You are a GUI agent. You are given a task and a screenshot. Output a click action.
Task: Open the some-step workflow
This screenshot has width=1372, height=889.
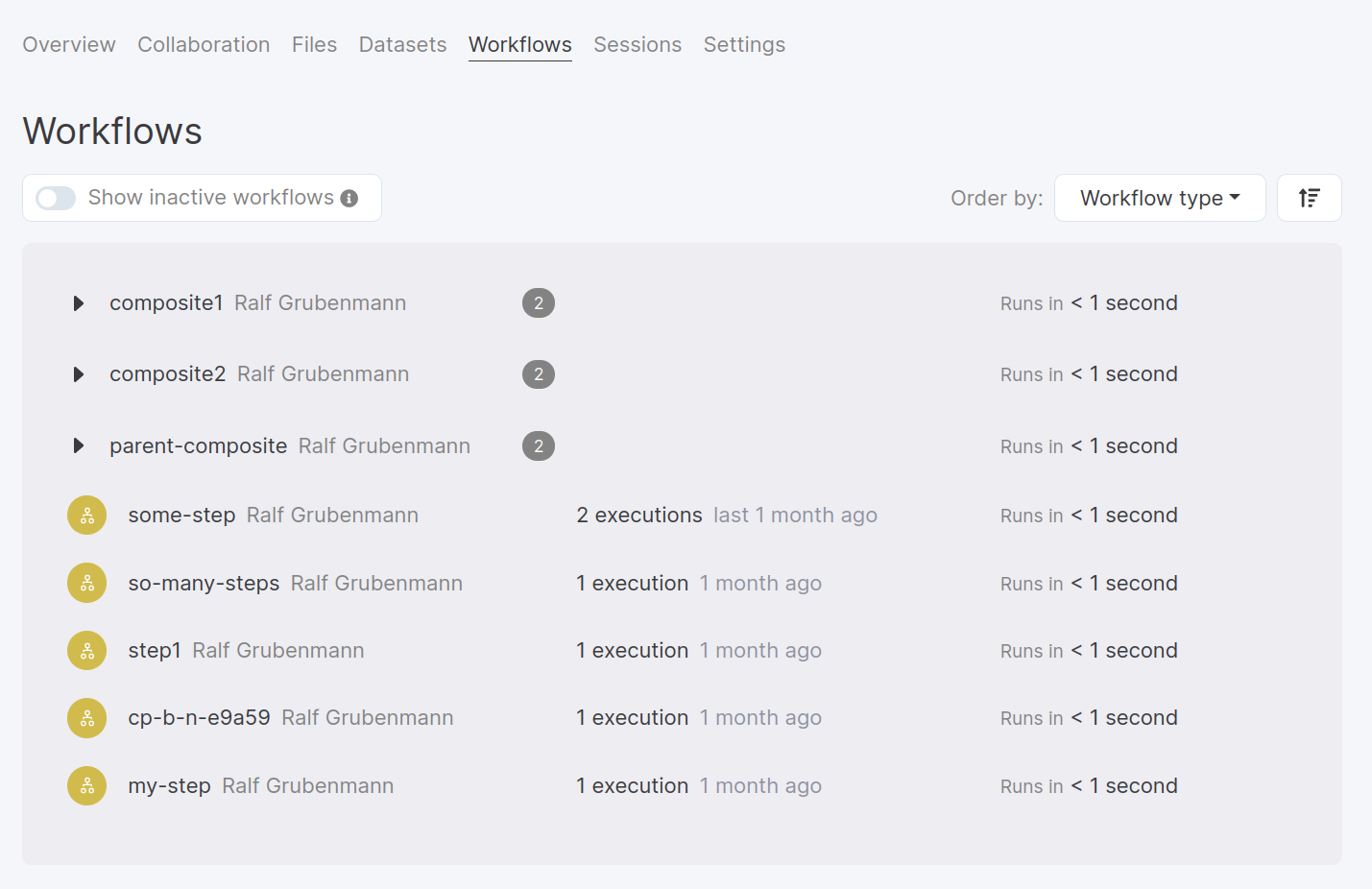click(181, 516)
